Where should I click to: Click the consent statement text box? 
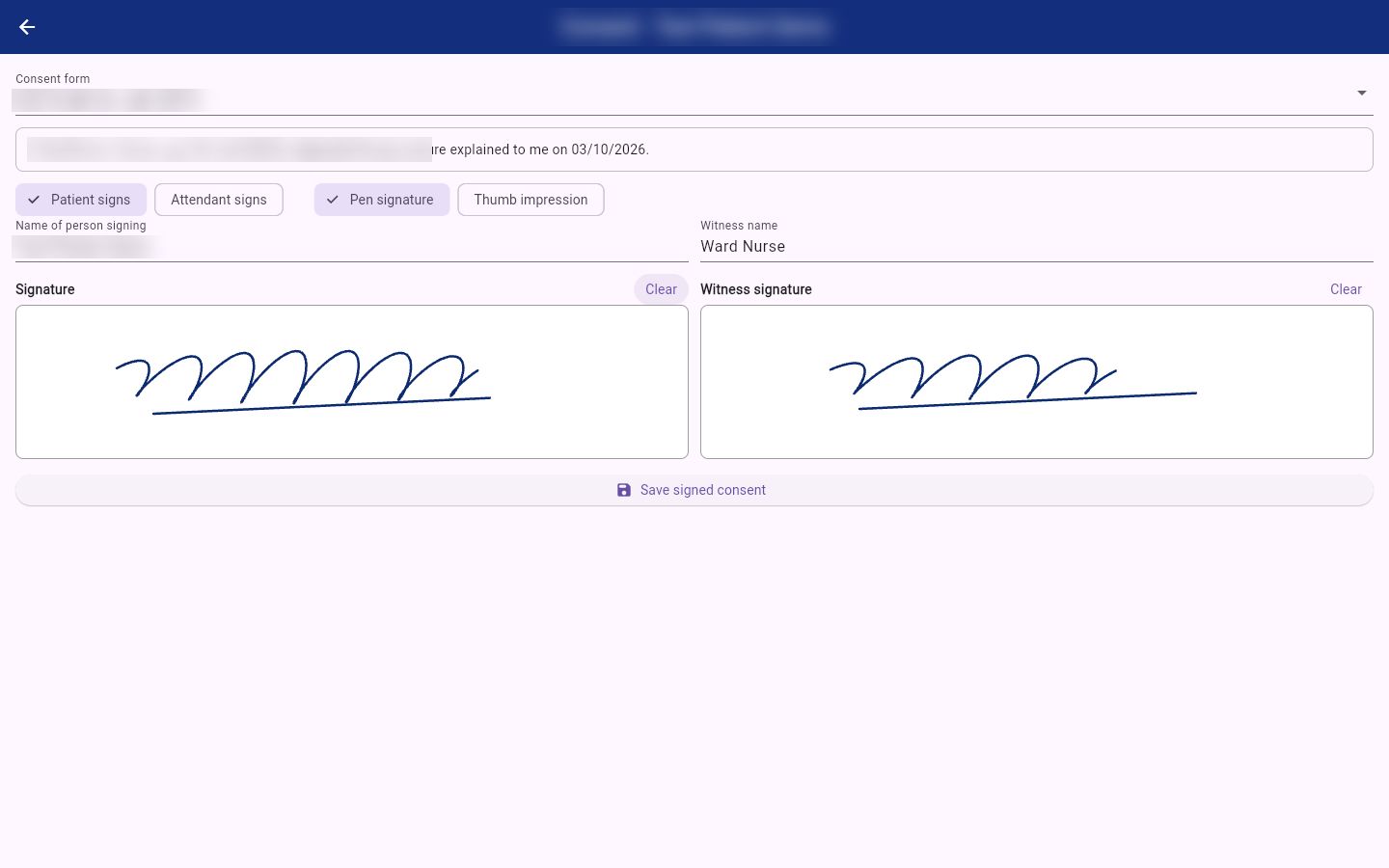(694, 149)
